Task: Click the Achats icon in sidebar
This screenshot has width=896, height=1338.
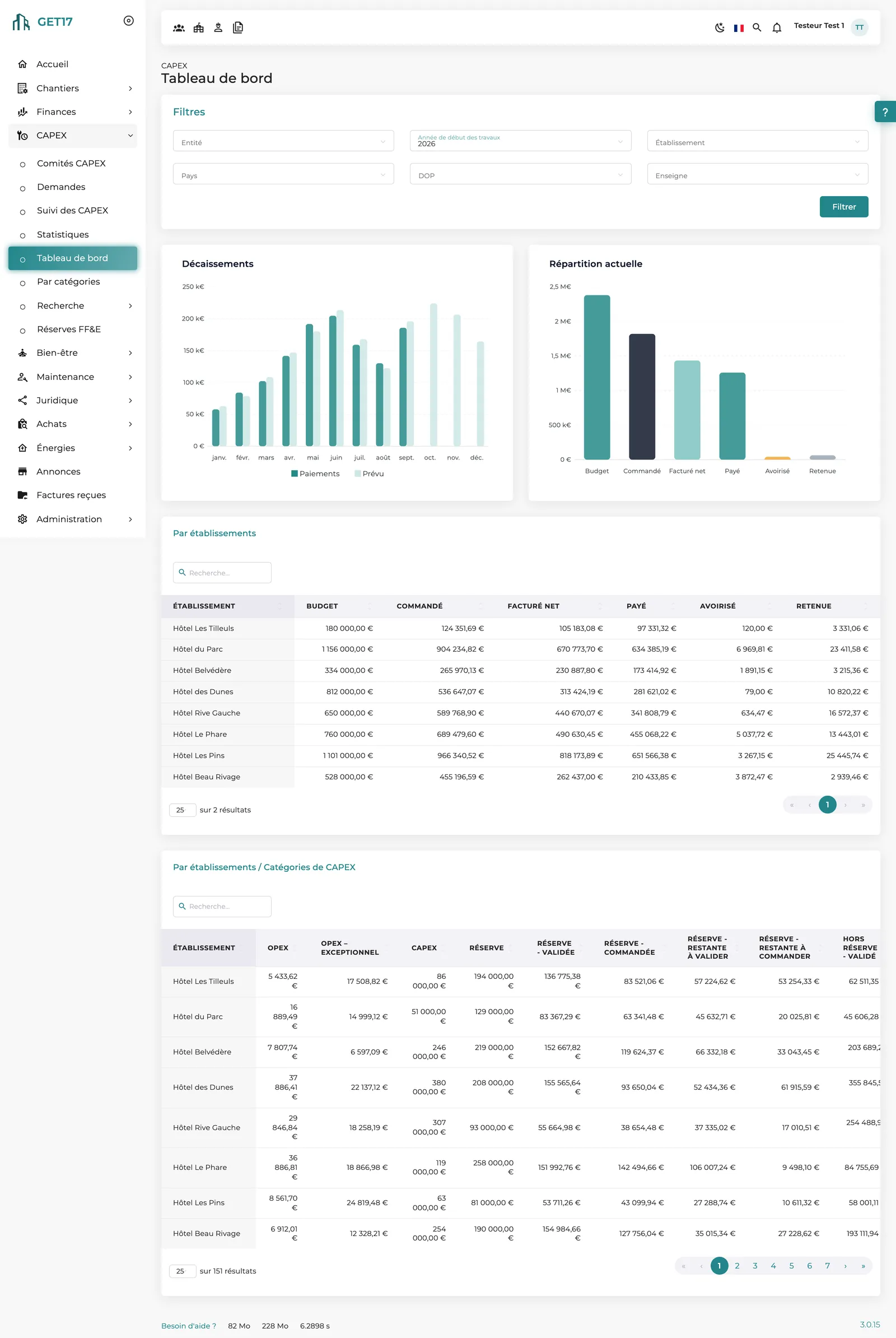Action: click(x=22, y=424)
